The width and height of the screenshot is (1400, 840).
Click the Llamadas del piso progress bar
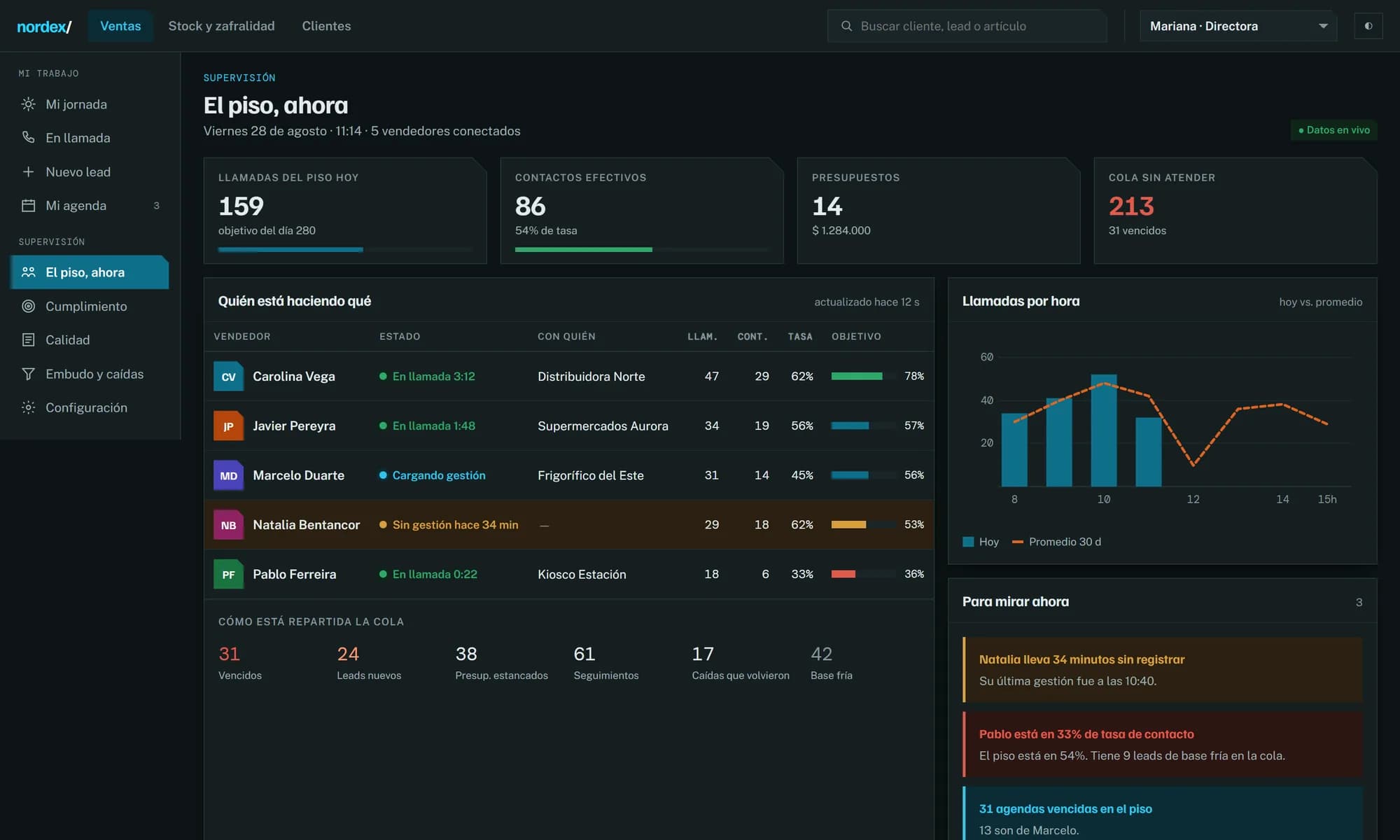pyautogui.click(x=345, y=249)
